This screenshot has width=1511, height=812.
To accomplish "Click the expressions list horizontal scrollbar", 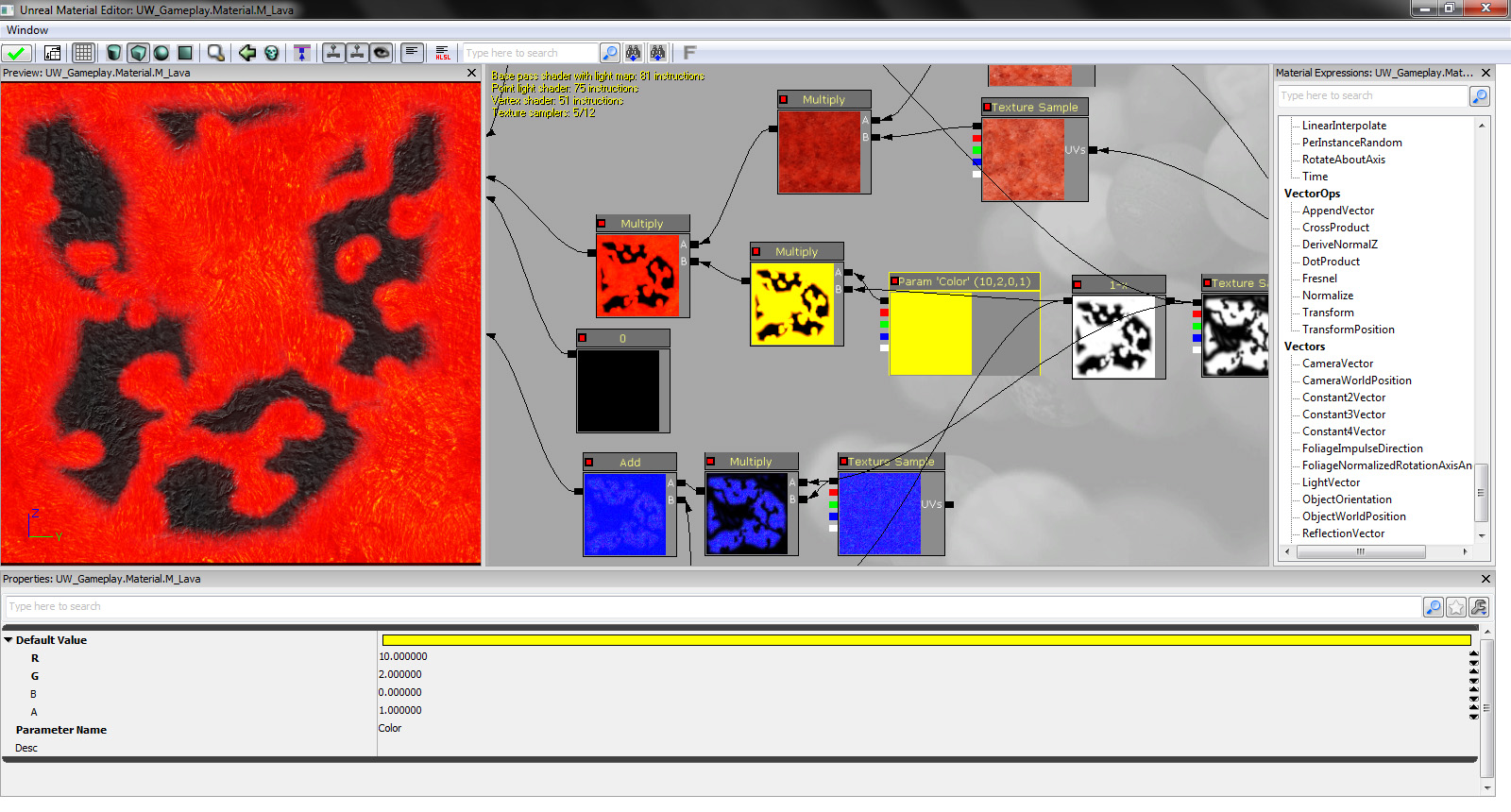I will point(1361,552).
